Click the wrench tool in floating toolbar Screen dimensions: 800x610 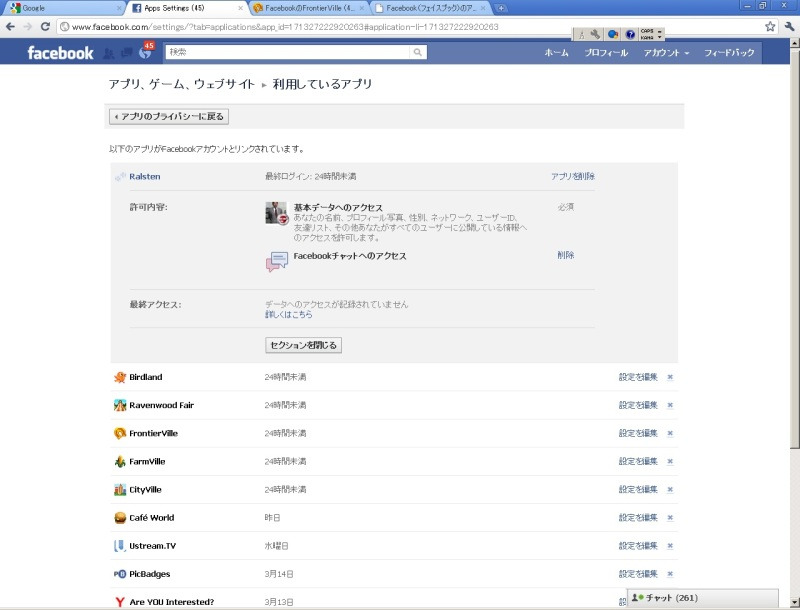click(x=595, y=34)
